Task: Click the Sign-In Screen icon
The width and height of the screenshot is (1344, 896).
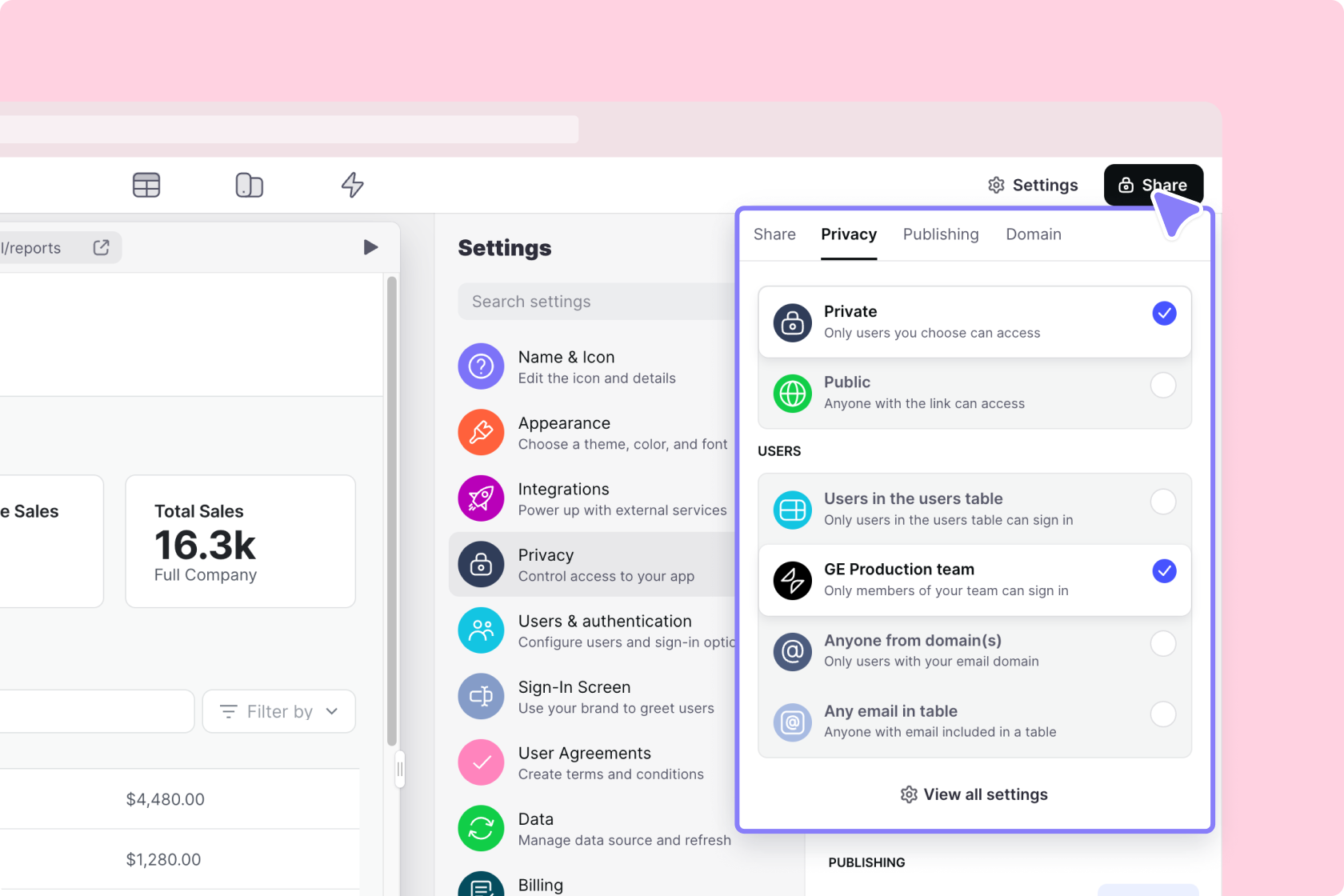Action: 481,696
